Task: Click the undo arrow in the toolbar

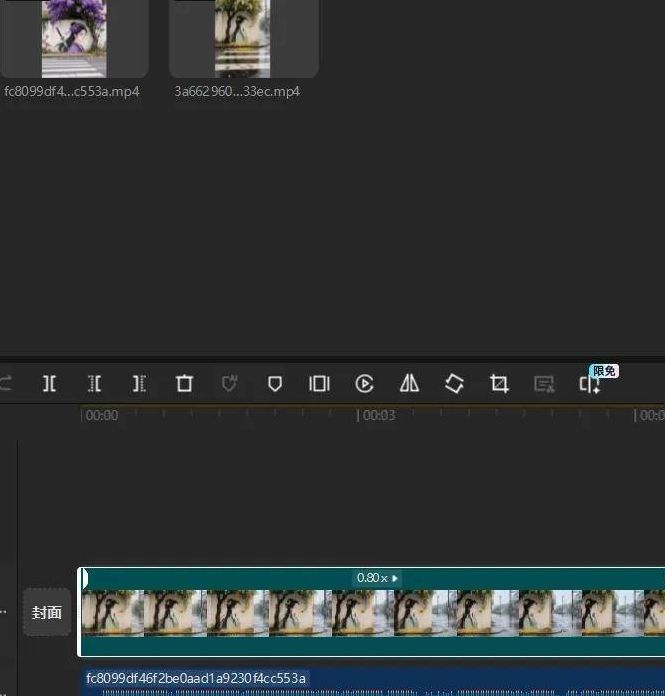Action: point(6,384)
